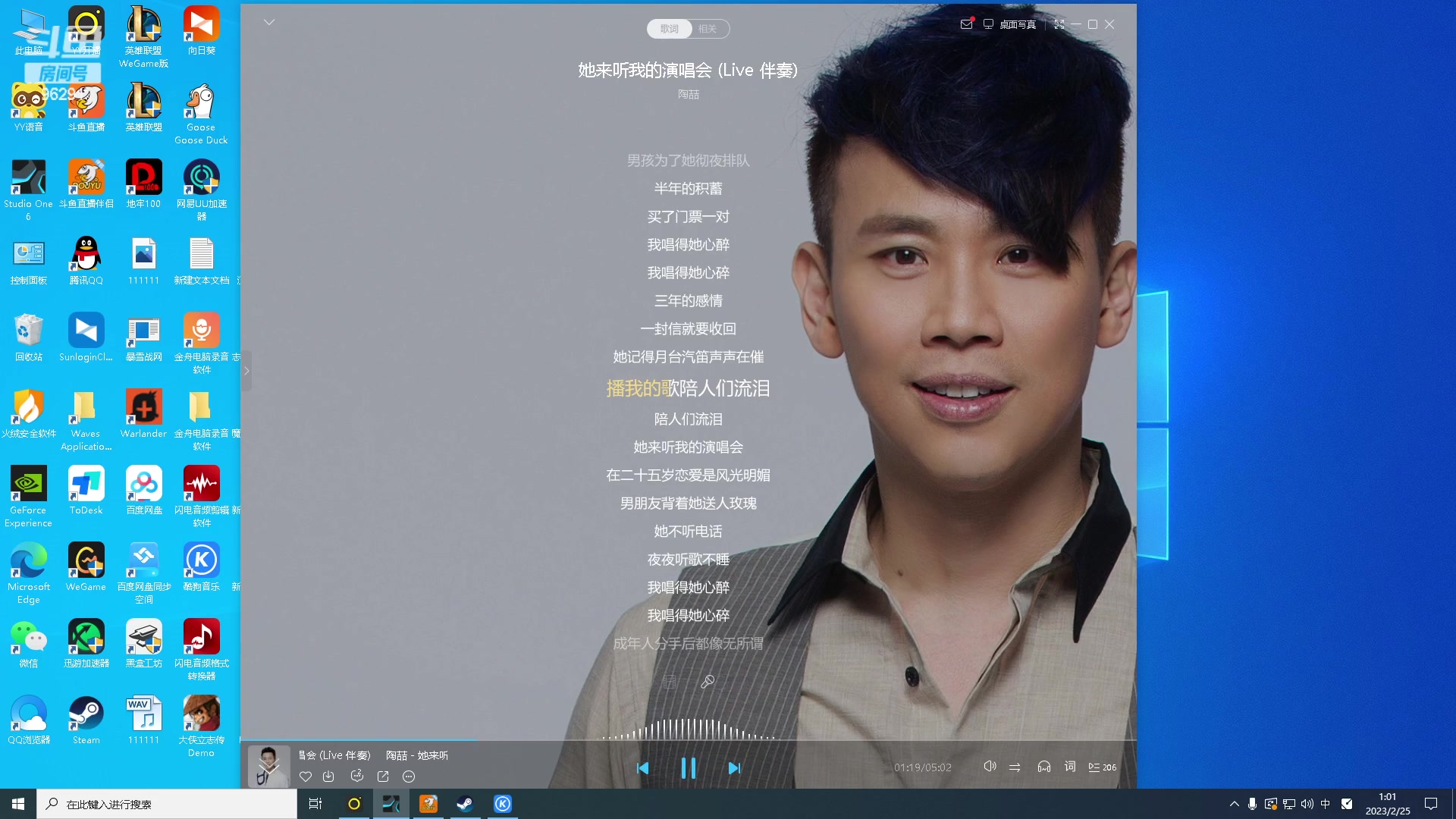Viewport: 1456px width, 819px height.
Task: Switch to the 相关 tab
Action: click(708, 29)
